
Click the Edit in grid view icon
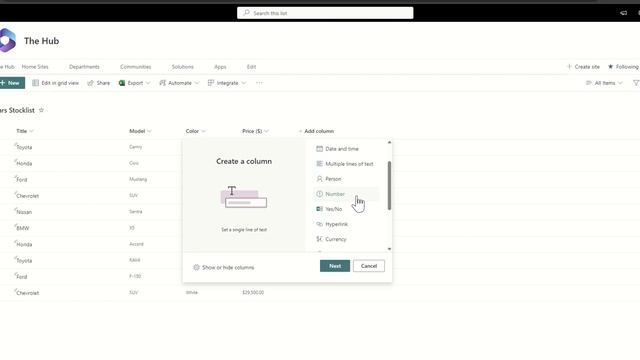[x=36, y=83]
